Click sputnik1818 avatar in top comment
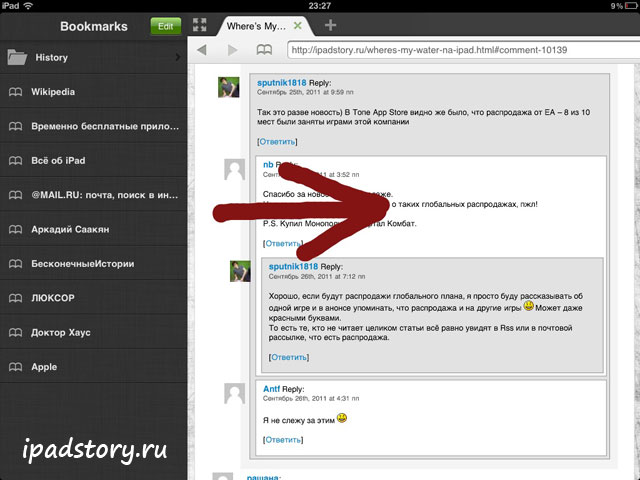This screenshot has width=640, height=480. pos(229,87)
